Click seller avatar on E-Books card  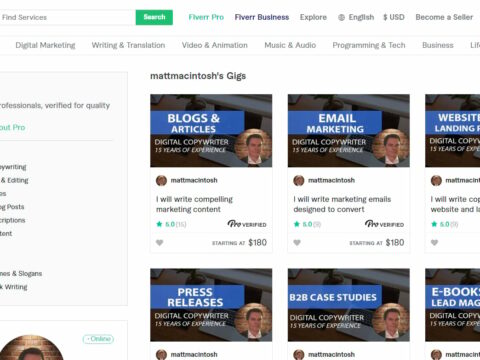(436, 354)
